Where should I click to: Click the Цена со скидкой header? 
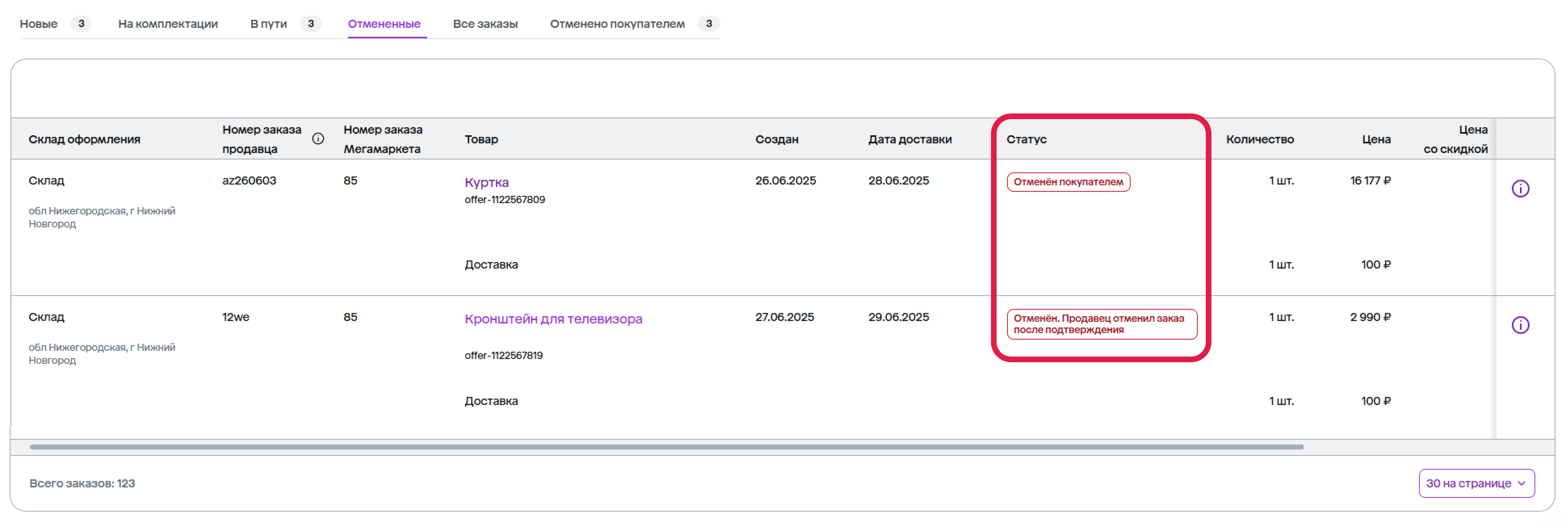pos(1455,139)
